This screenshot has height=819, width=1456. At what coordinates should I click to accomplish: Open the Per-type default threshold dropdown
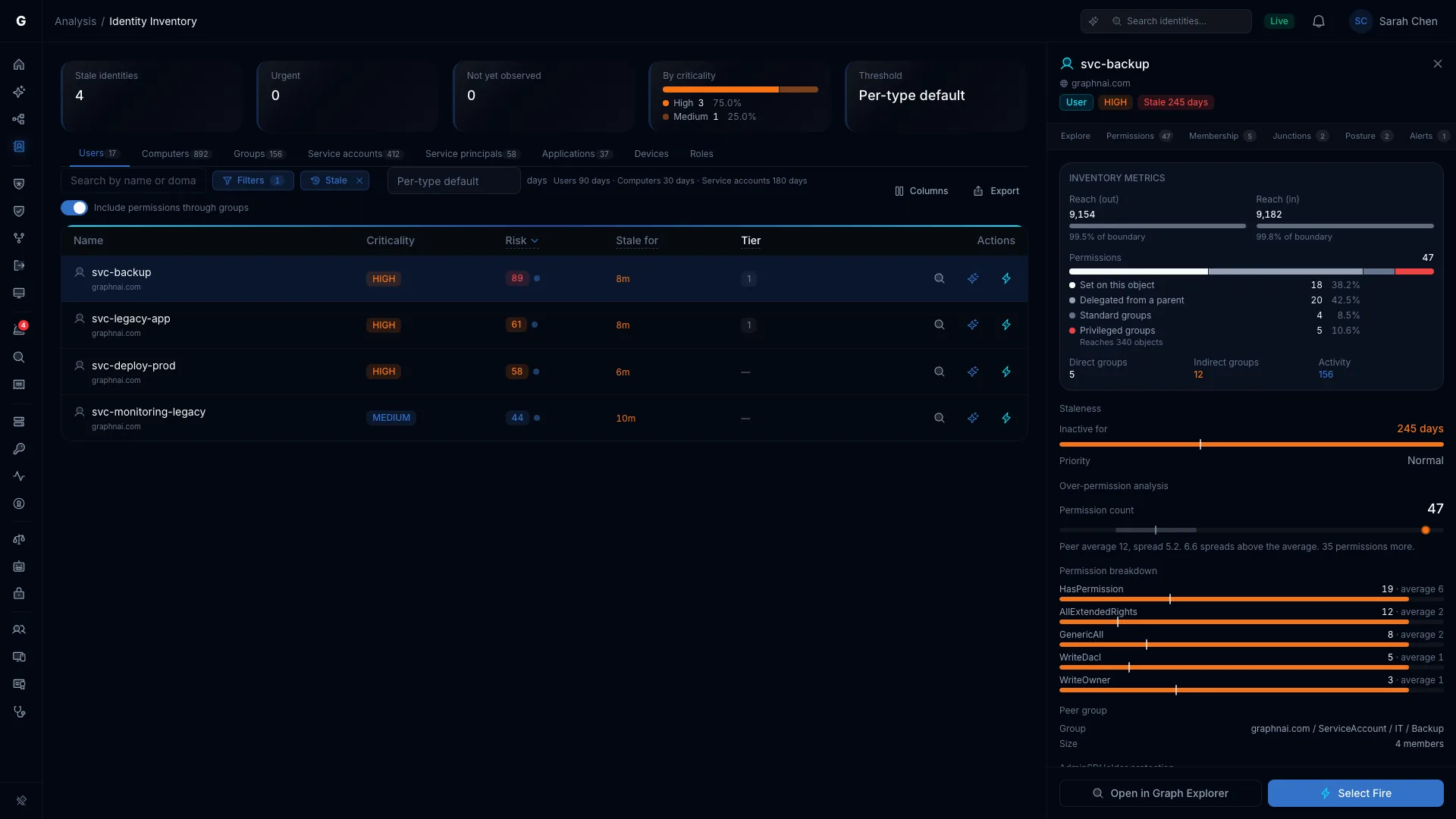click(x=453, y=181)
